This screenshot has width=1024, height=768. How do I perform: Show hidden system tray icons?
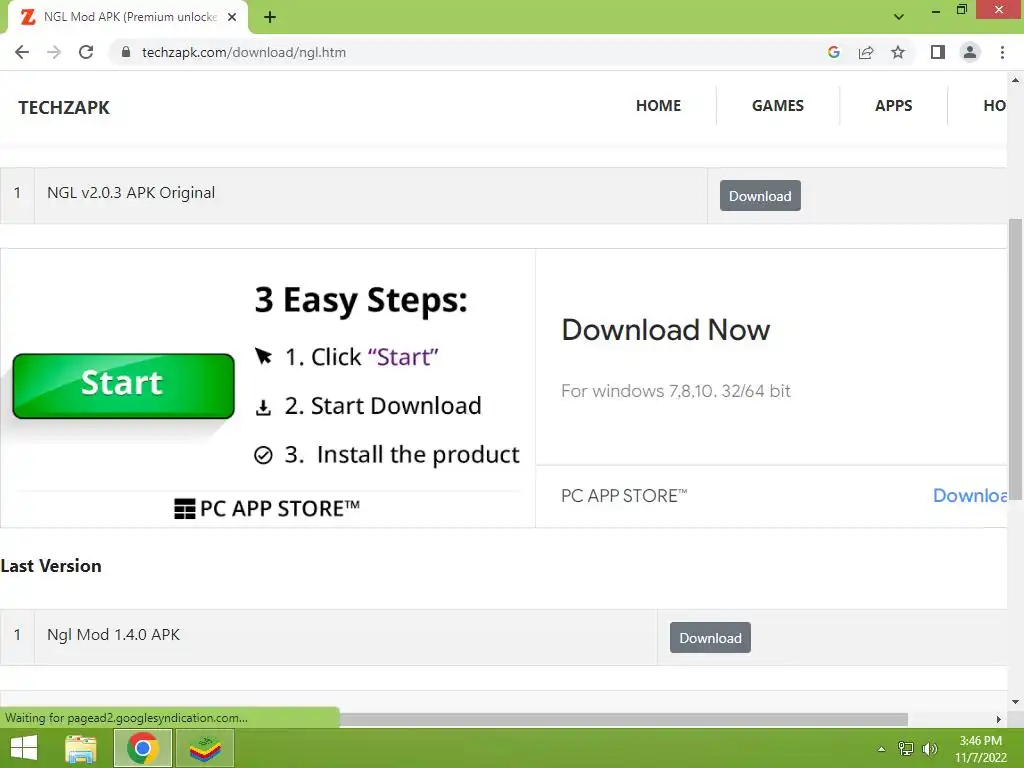[x=882, y=749]
